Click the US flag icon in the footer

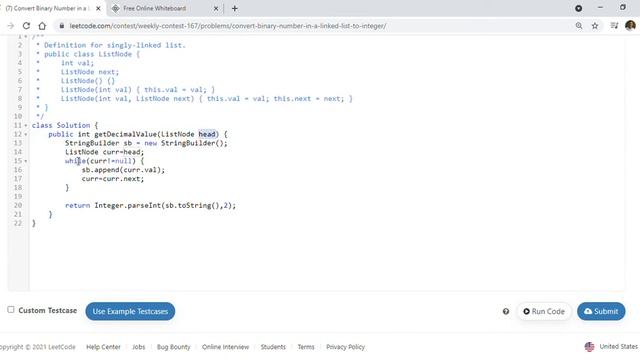coord(589,347)
